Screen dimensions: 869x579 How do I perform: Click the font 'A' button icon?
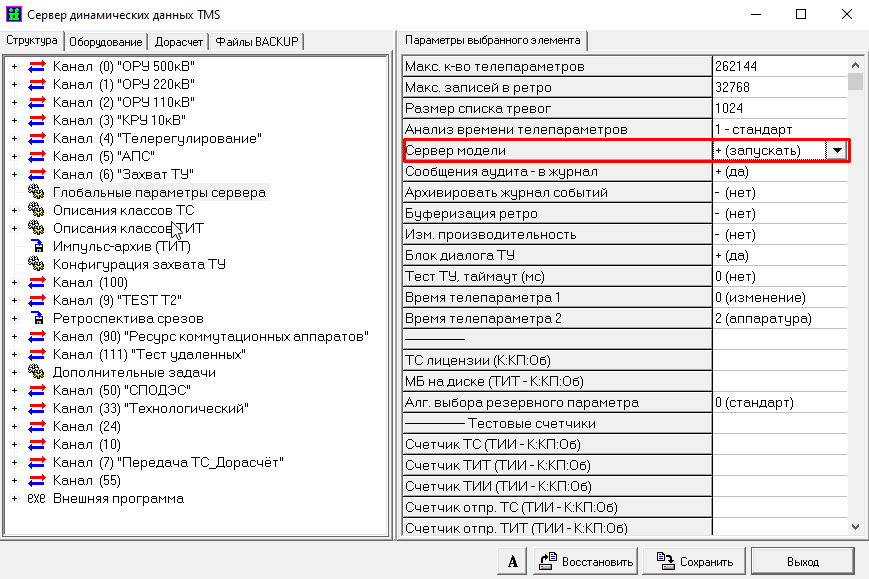[x=513, y=561]
